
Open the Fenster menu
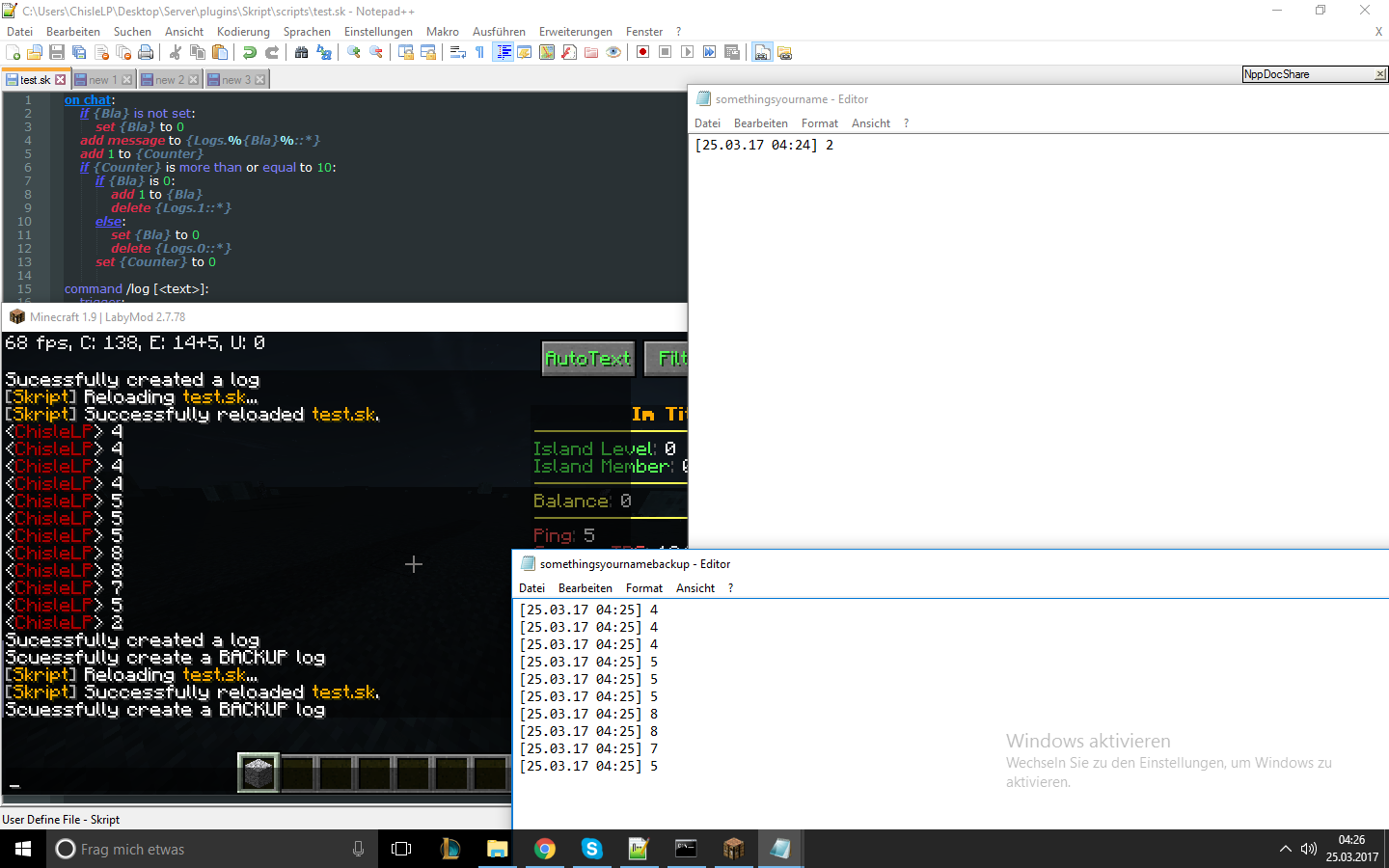(x=644, y=32)
